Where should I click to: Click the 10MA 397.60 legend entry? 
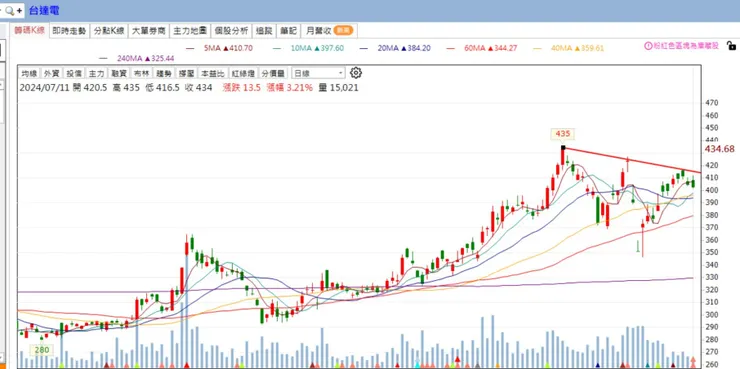(308, 48)
